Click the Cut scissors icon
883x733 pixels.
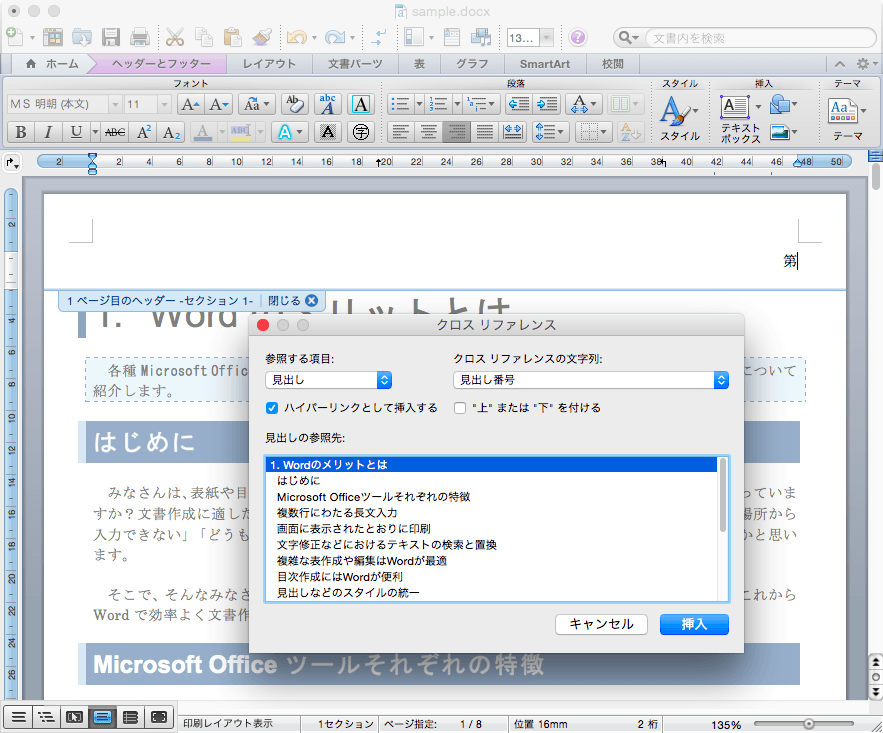pos(175,38)
